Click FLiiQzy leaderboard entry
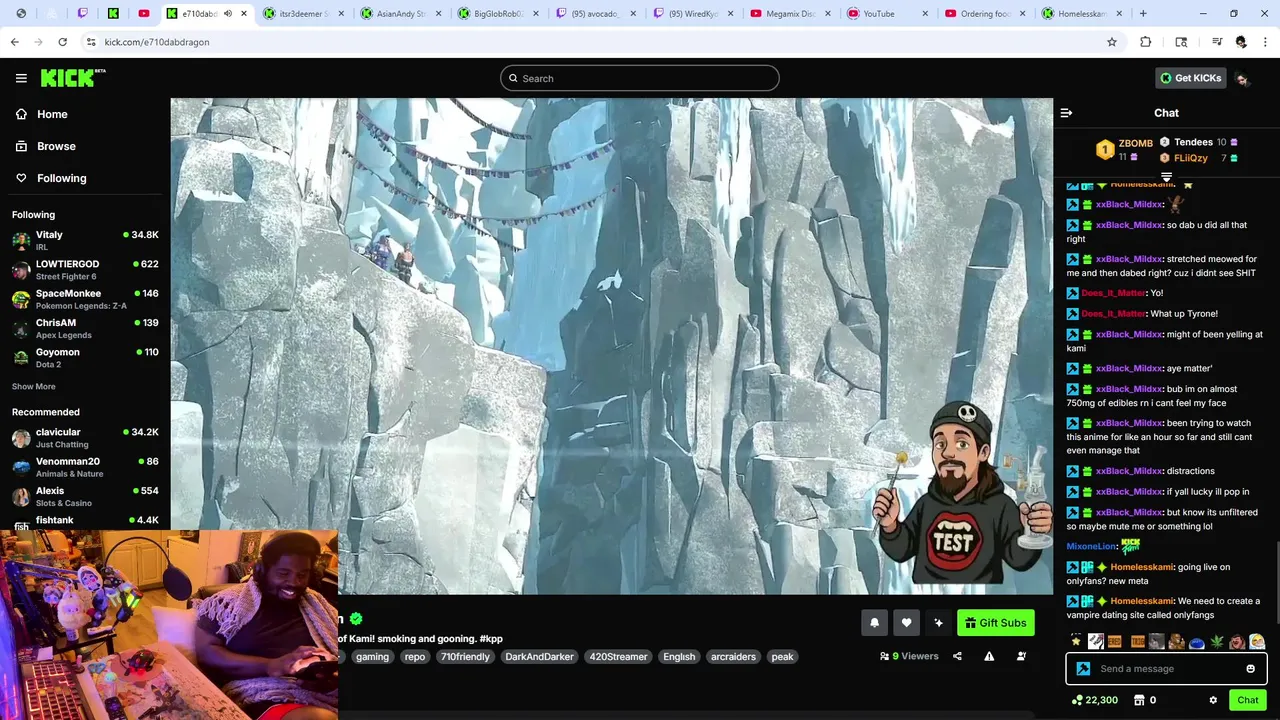 pyautogui.click(x=1198, y=158)
